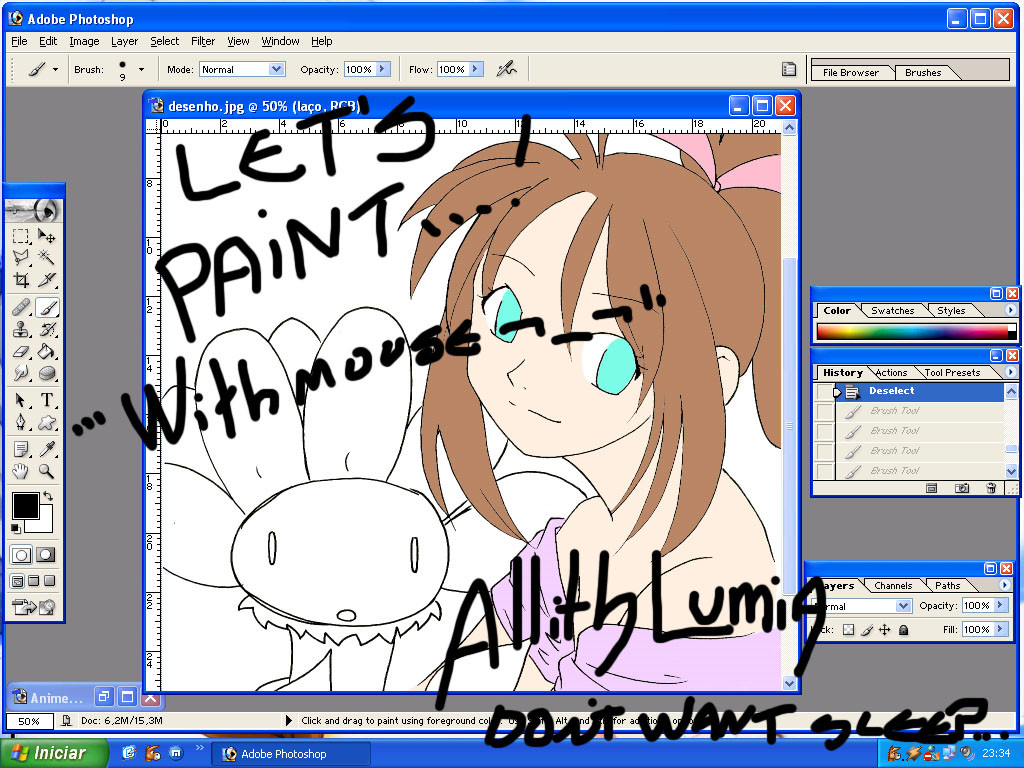Image resolution: width=1024 pixels, height=768 pixels.
Task: Switch to Full Screen mode without menu bar
Action: pos(50,581)
